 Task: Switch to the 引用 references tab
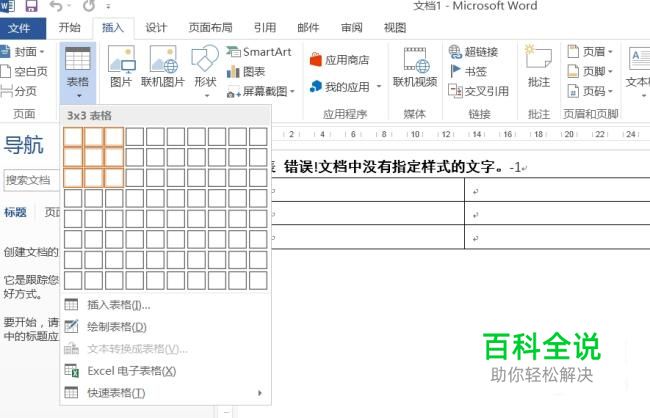[265, 28]
